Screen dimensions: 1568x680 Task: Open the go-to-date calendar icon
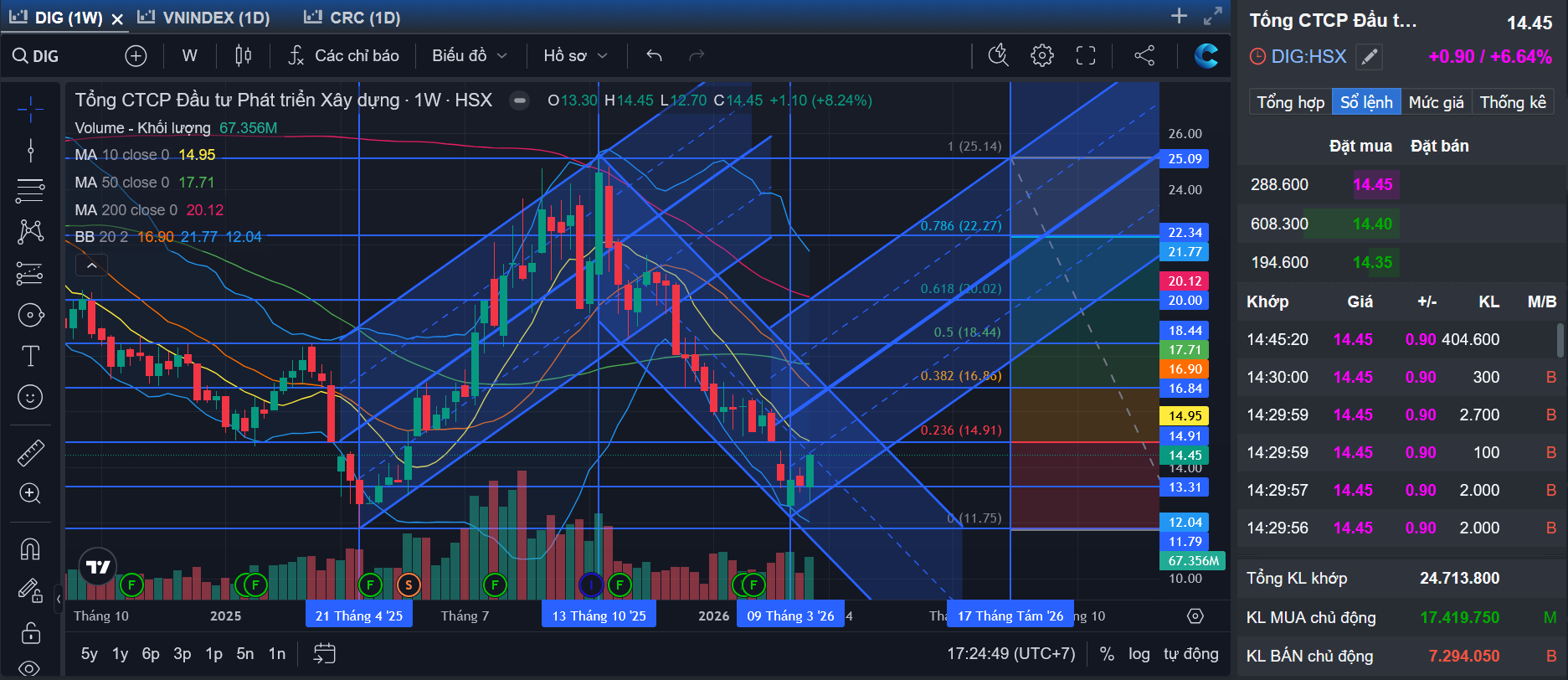pyautogui.click(x=324, y=653)
